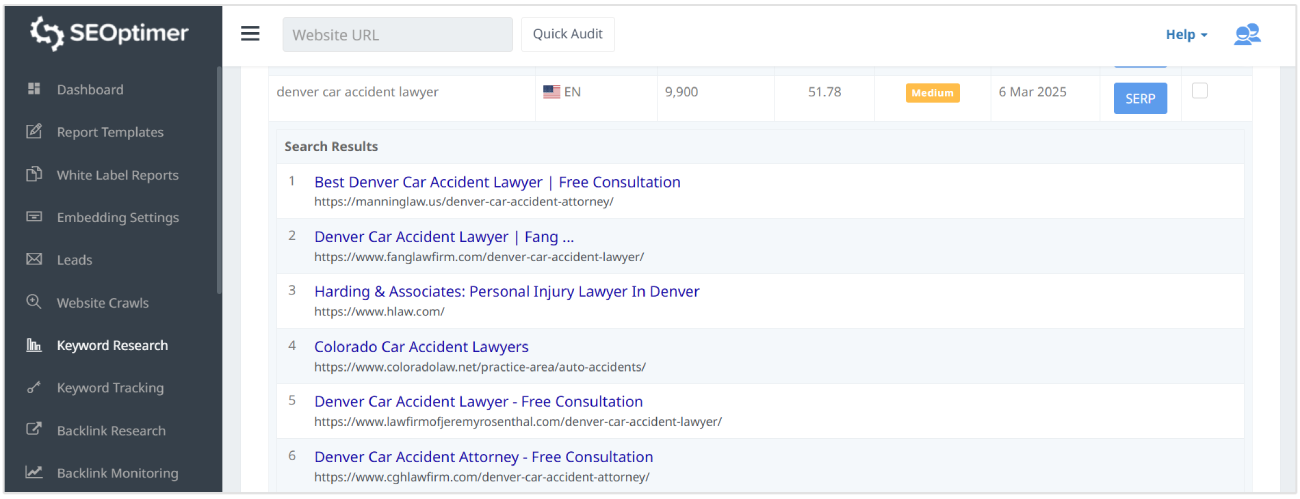Click the Keyword Research chart icon
Viewport: 1300px width, 499px height.
34,345
